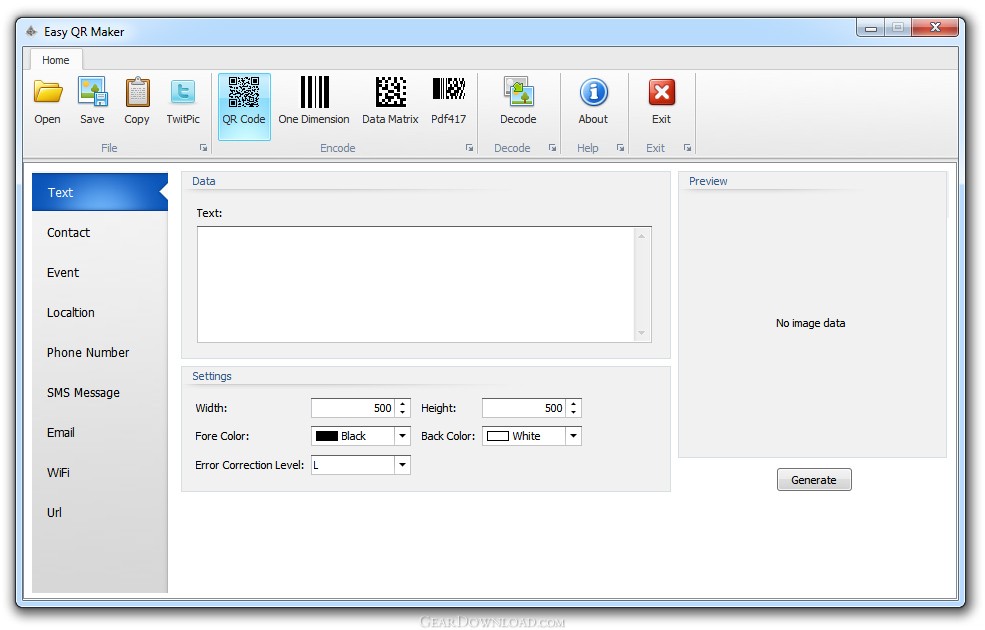Click the white Back Color swatch
The image size is (985, 630).
pyautogui.click(x=498, y=436)
